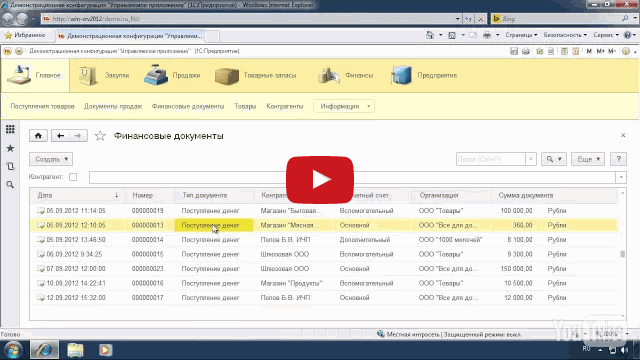Toggle the Контрагент checkbox
640x360 pixels.
(73, 177)
